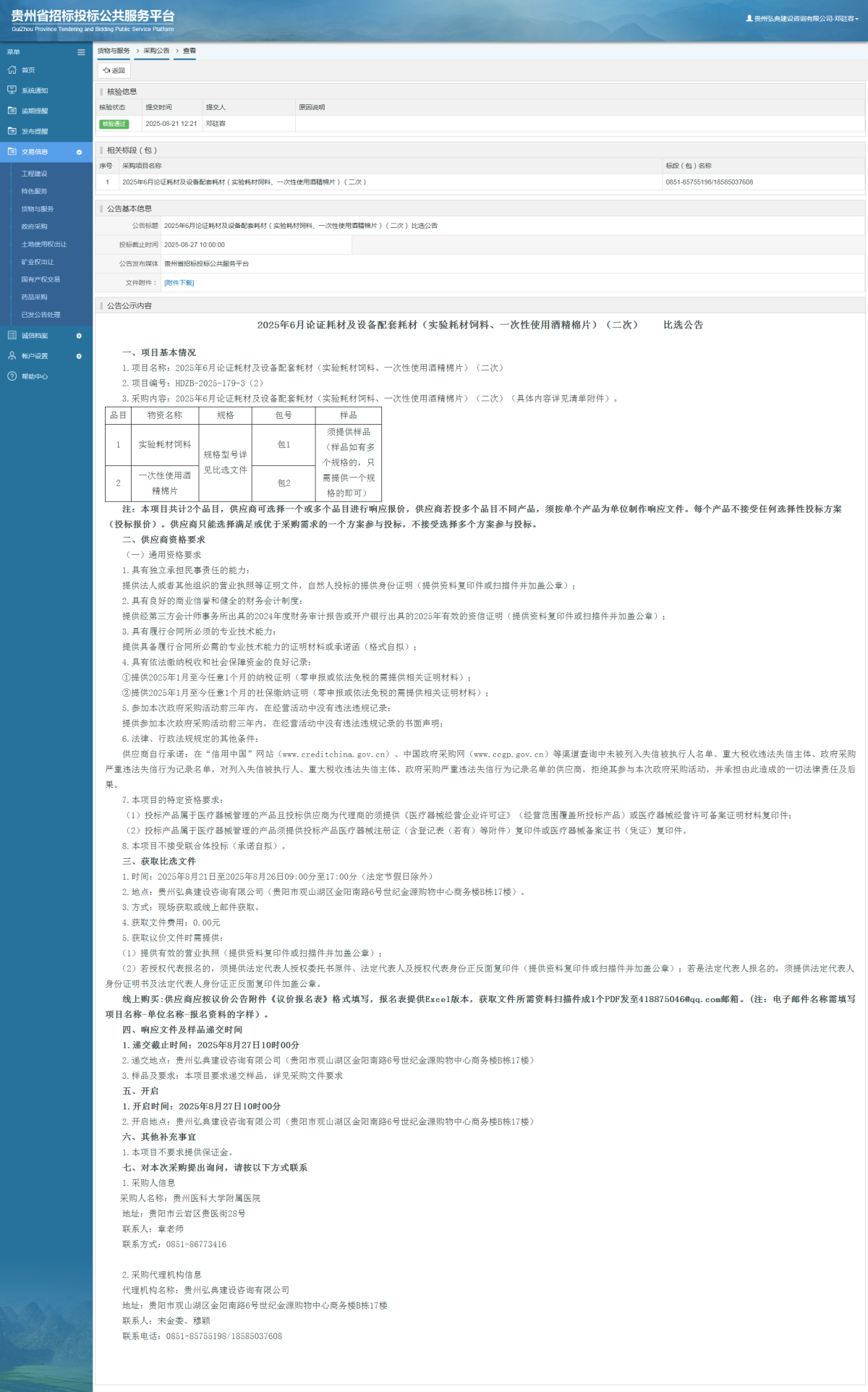Click line 1. 开启时间: 2025年8月27日10时00分

click(202, 1106)
